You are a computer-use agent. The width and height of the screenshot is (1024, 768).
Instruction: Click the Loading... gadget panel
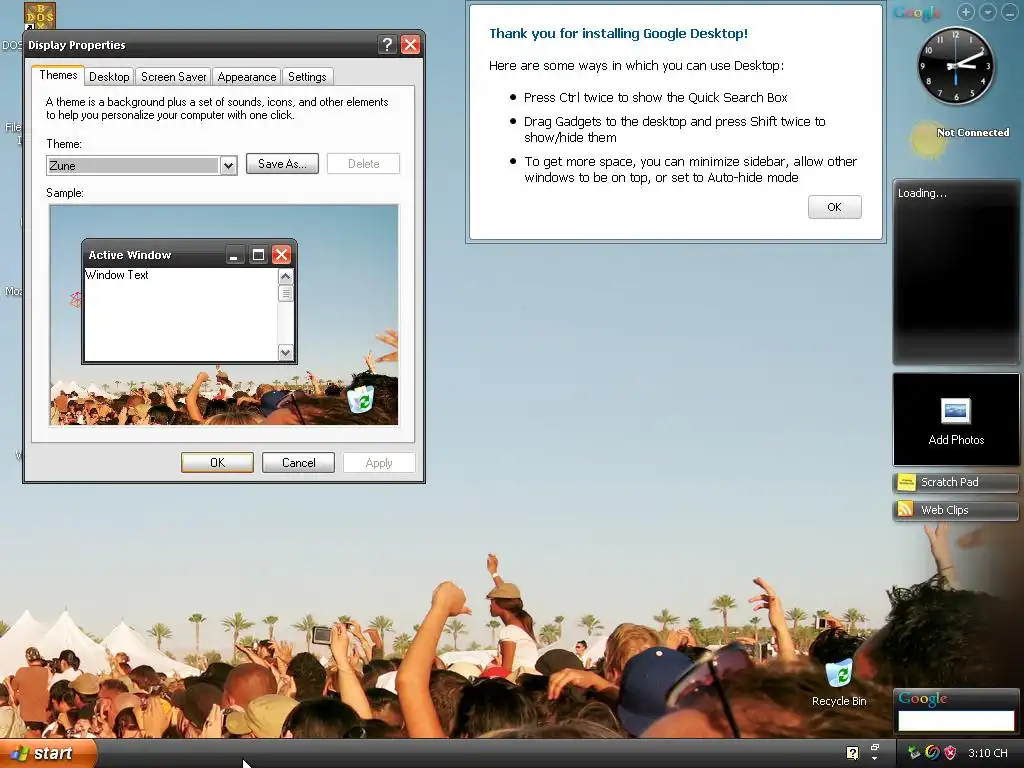[956, 272]
